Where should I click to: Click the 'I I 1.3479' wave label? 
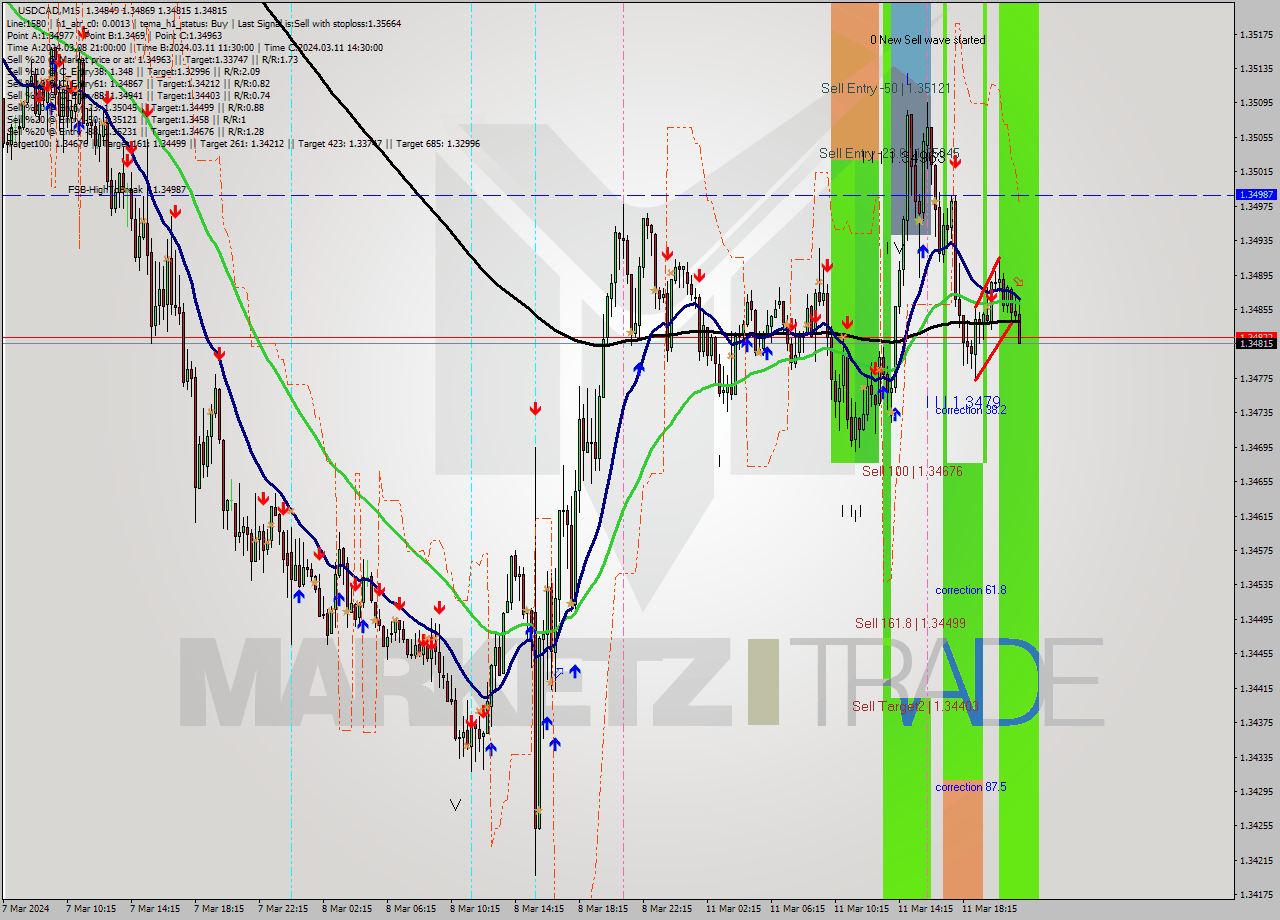pyautogui.click(x=966, y=401)
